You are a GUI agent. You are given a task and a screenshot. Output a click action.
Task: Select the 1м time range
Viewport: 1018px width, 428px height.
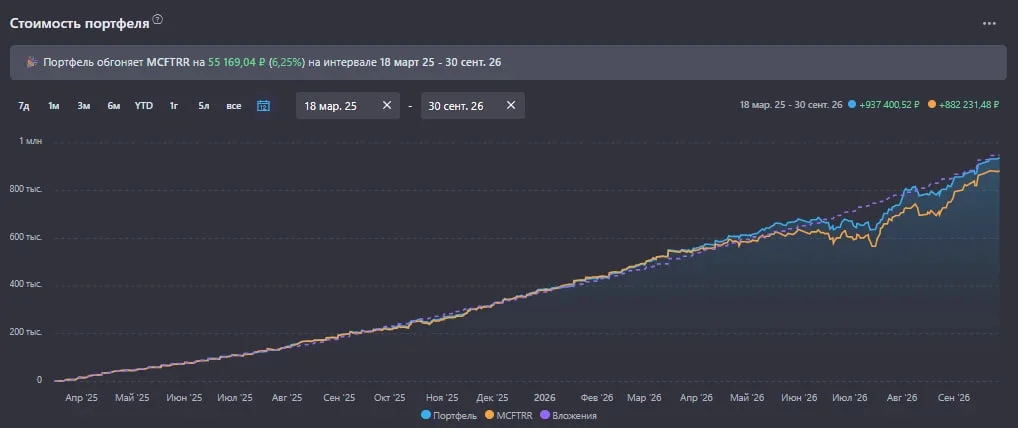click(x=54, y=106)
